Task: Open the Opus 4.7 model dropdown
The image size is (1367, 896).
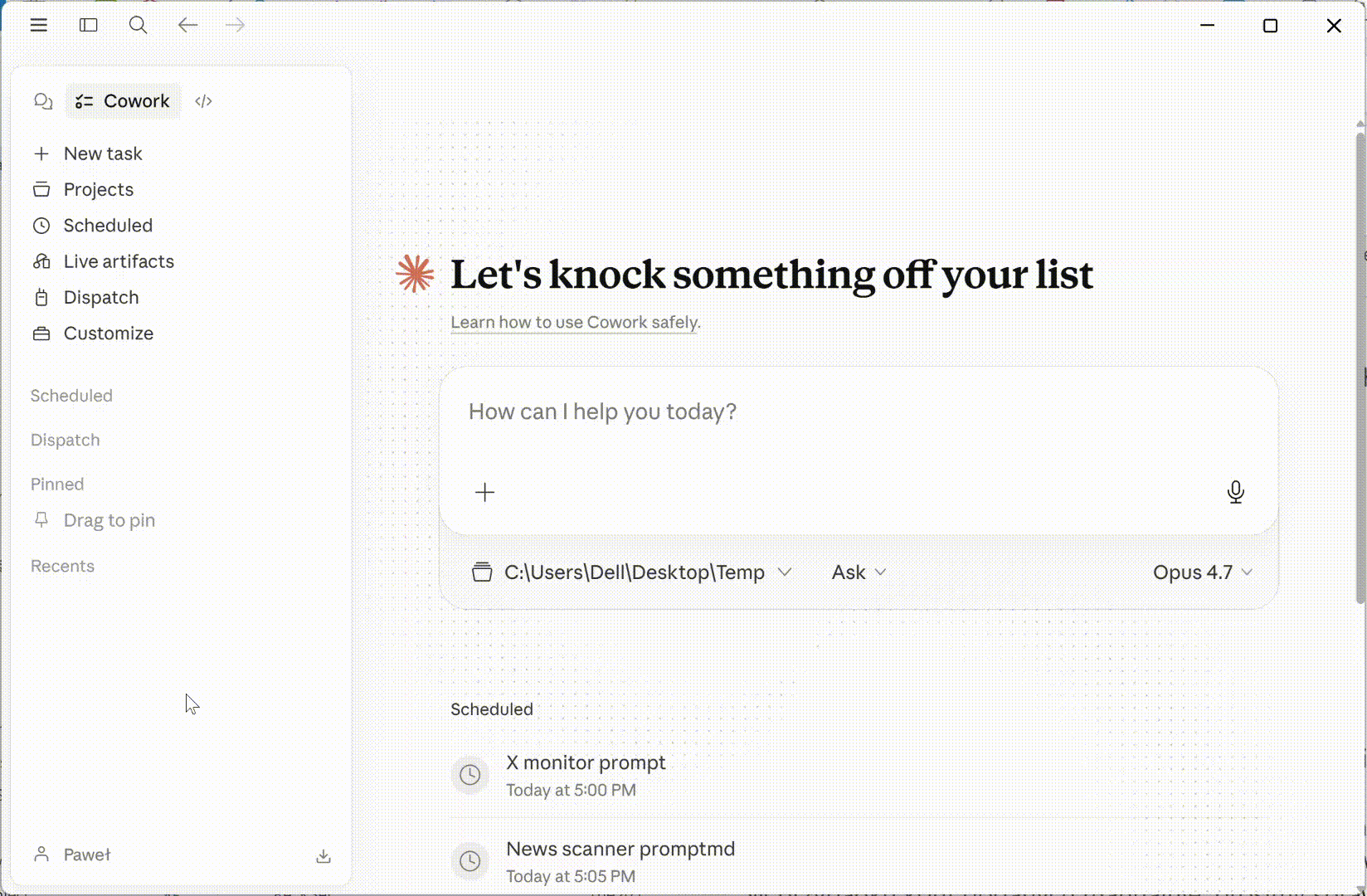Action: pos(1203,572)
